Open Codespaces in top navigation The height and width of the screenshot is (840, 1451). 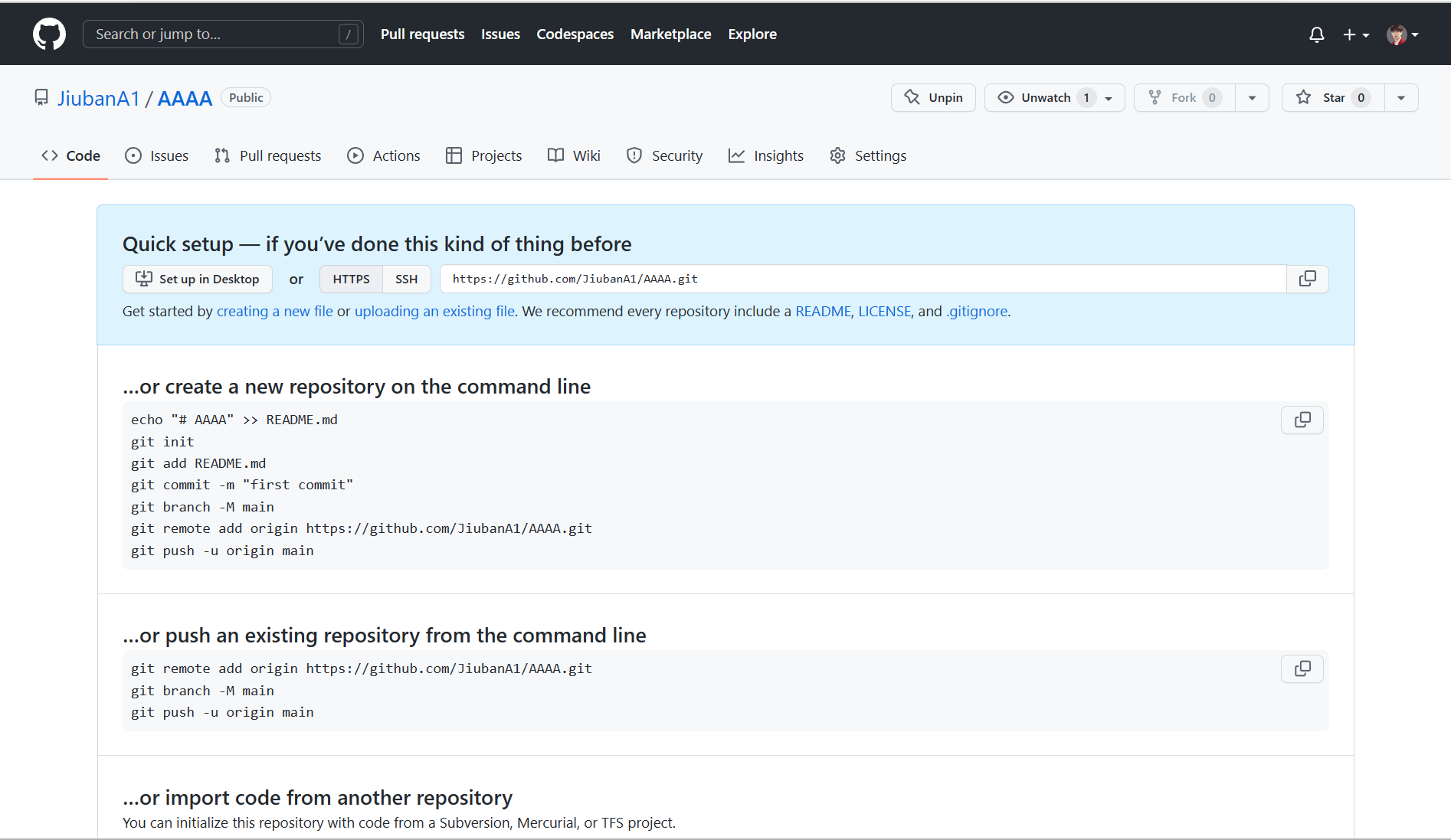[x=575, y=34]
